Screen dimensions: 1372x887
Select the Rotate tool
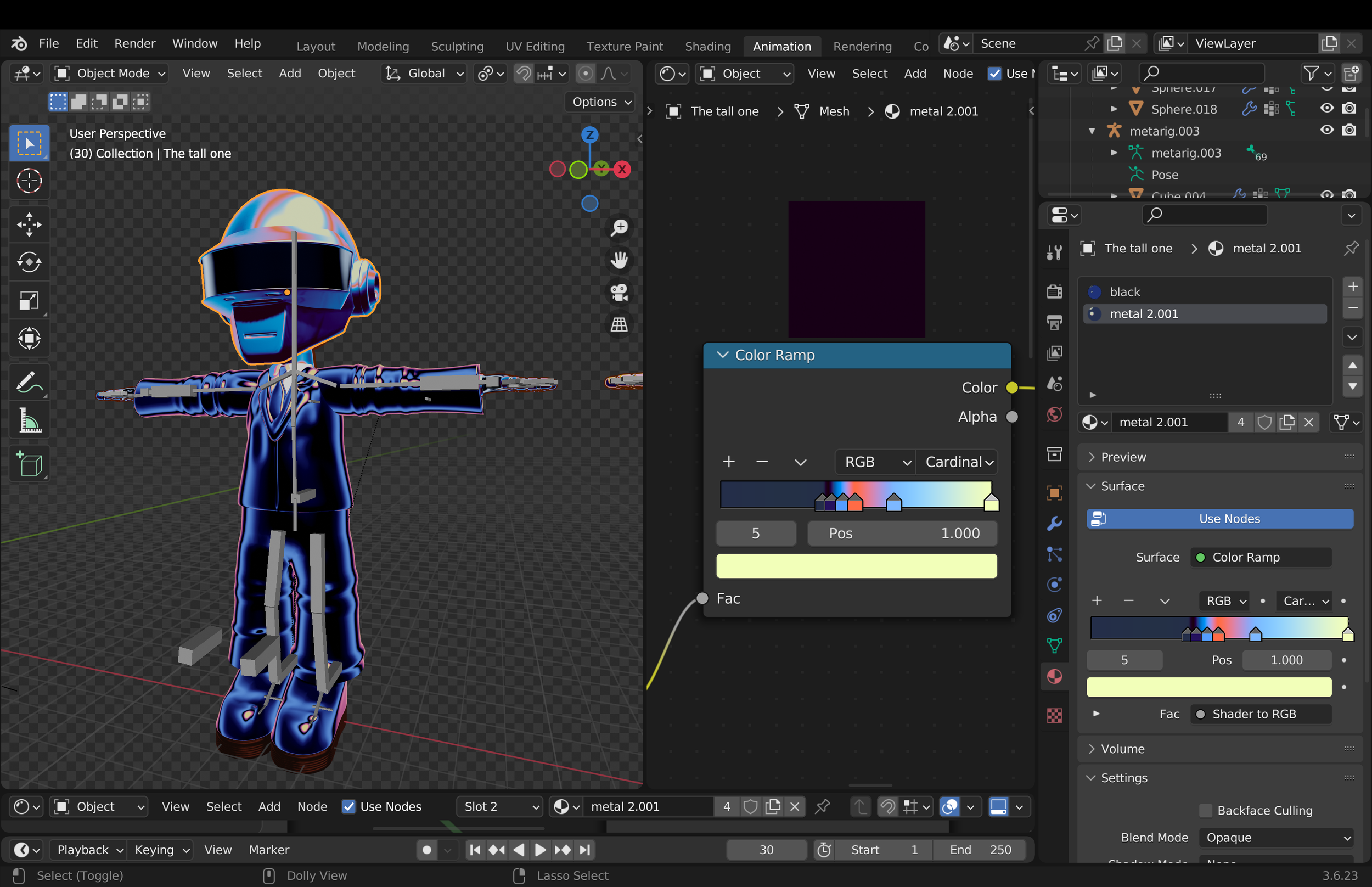point(29,263)
